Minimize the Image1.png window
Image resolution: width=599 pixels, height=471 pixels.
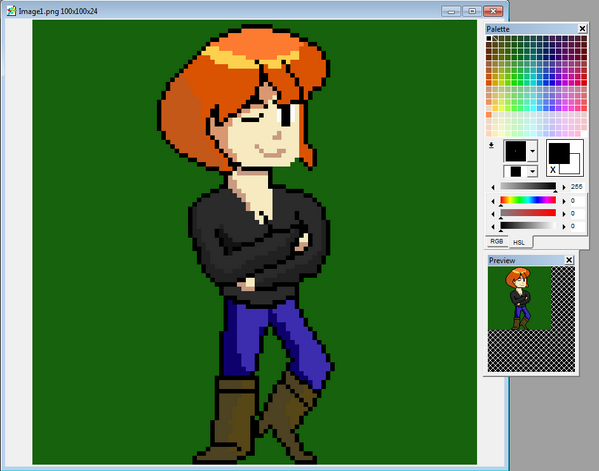[451, 11]
